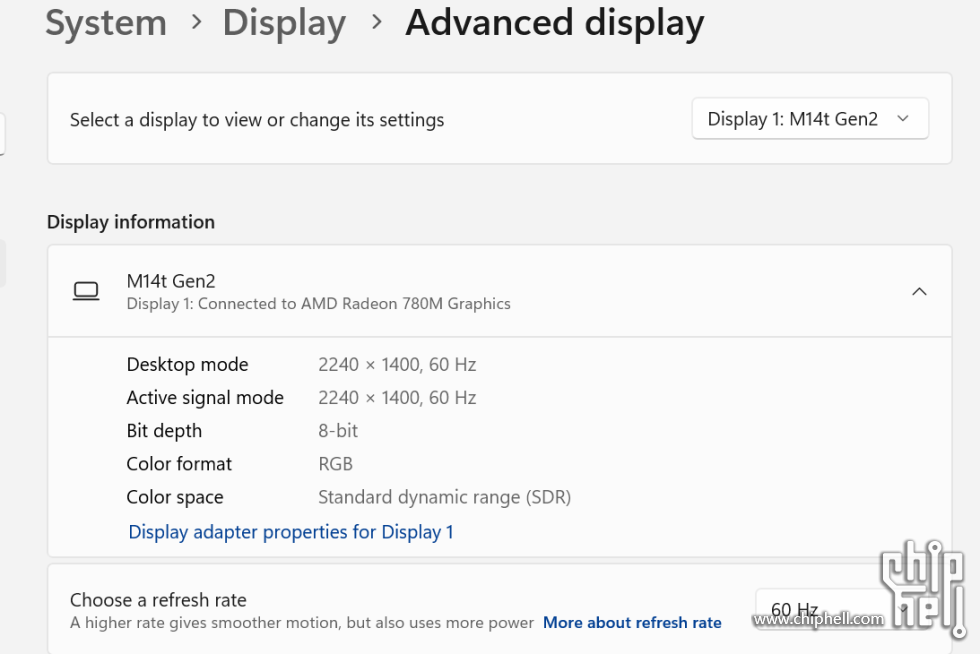The image size is (980, 654).
Task: Click the RGB Color format value
Action: point(336,464)
